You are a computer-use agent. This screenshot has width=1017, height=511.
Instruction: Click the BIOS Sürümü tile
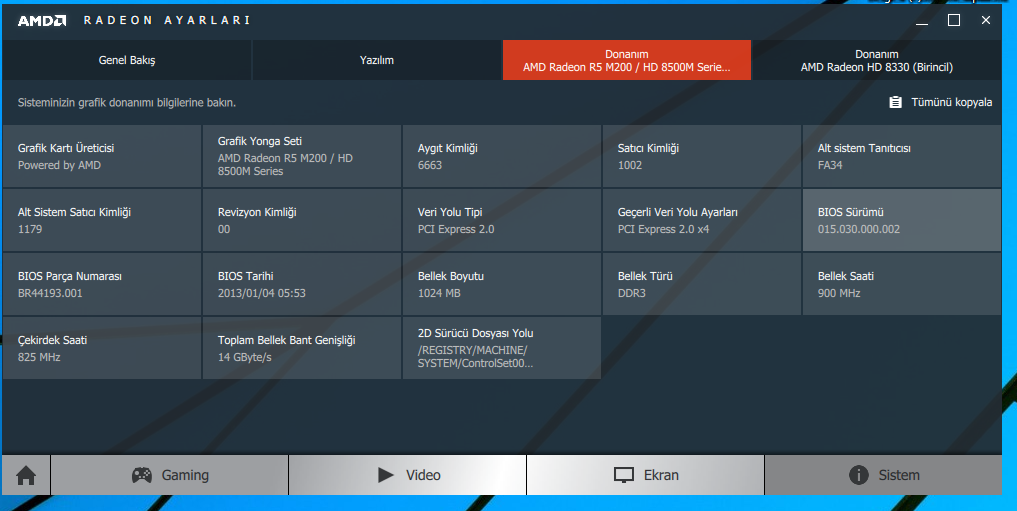click(x=902, y=220)
